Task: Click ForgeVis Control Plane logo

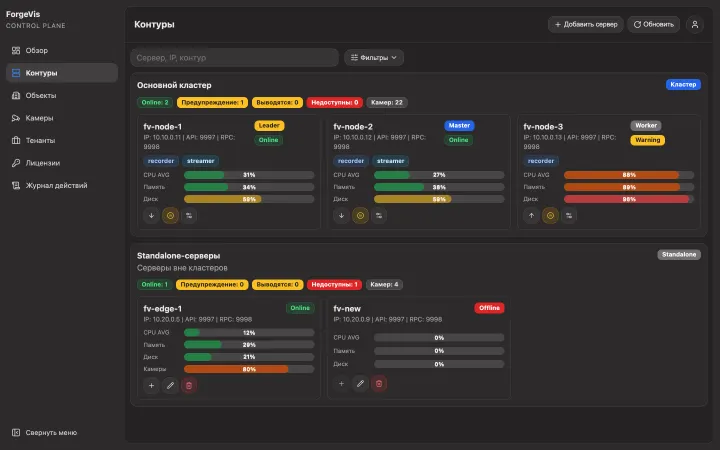Action: [35, 19]
